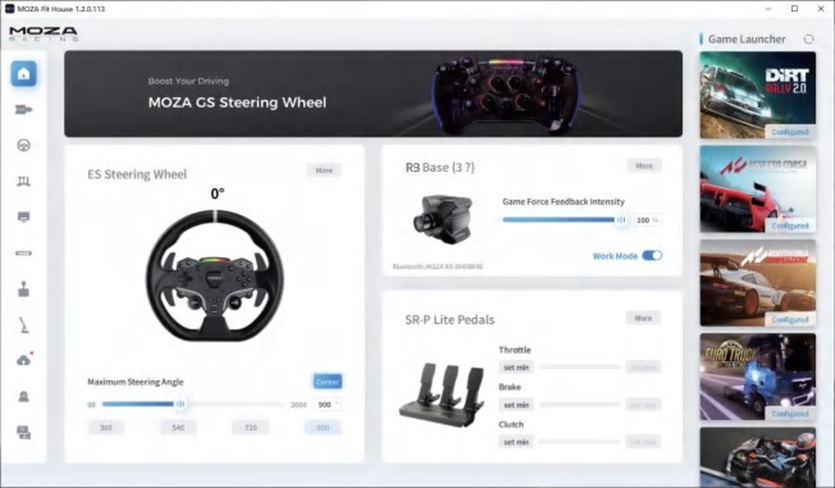The width and height of the screenshot is (835, 488).
Task: Open the wheel base settings sidebar icon
Action: (24, 109)
